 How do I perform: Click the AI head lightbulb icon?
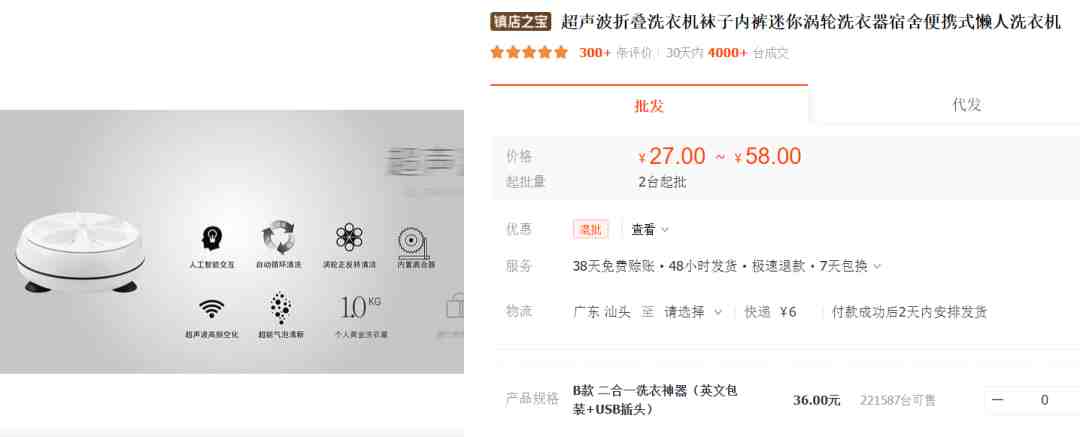point(211,238)
